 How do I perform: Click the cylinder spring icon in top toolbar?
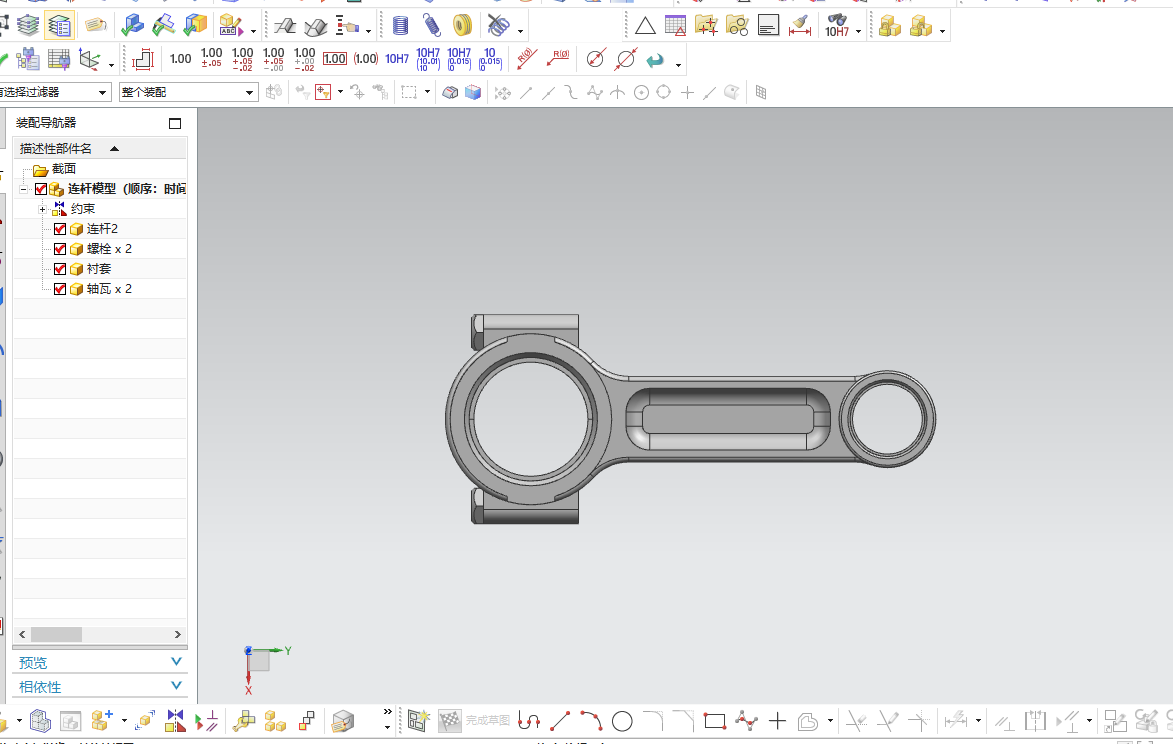(400, 26)
